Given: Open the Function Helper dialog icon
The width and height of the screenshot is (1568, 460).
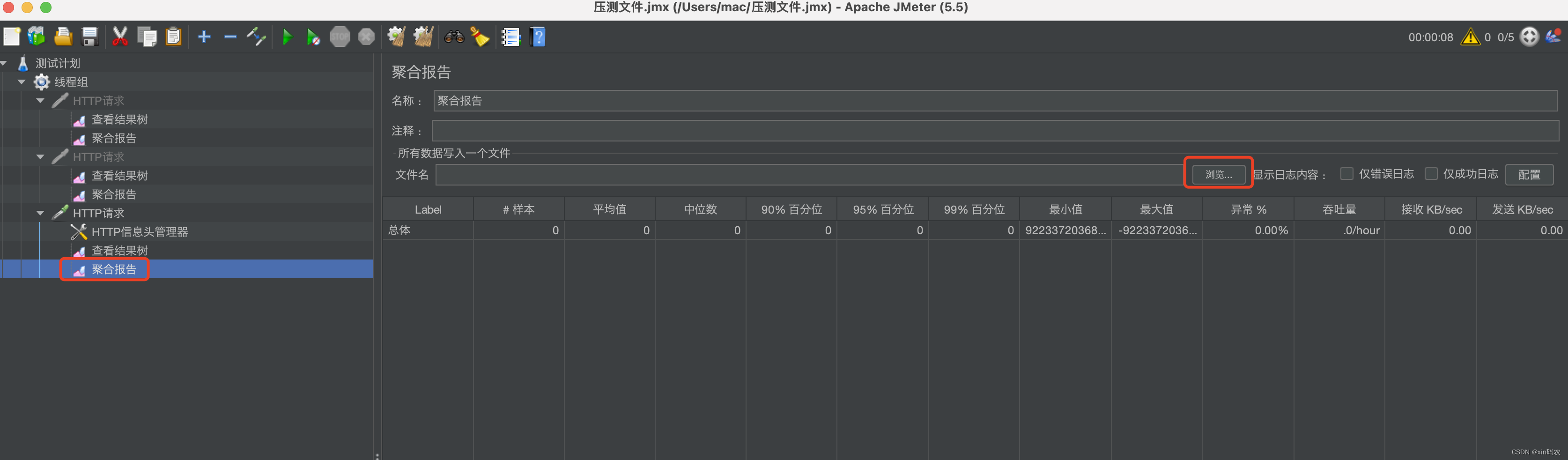Looking at the screenshot, I should pyautogui.click(x=510, y=37).
